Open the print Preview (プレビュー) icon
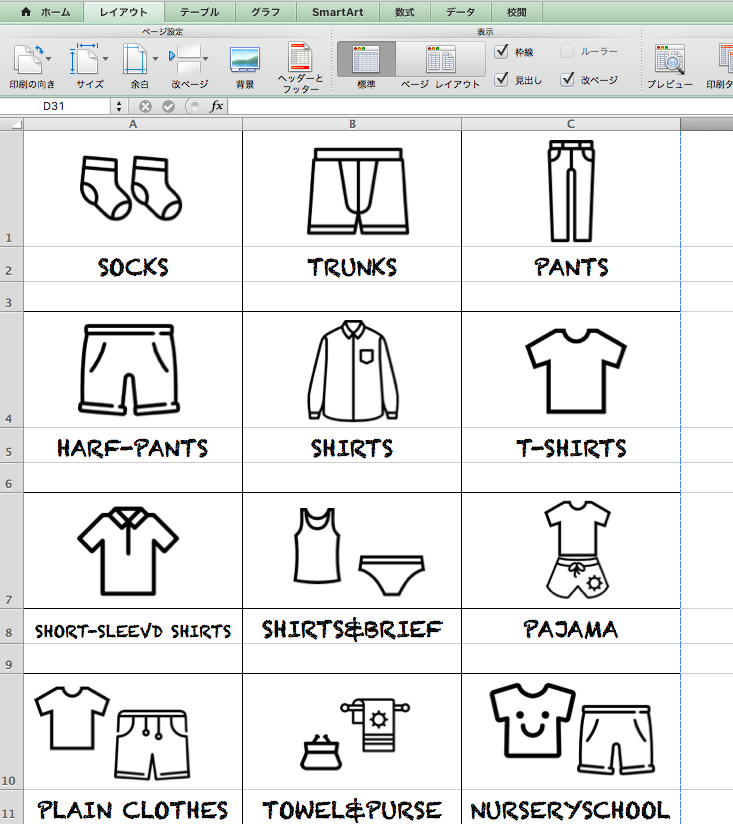Screen dimensions: 733x824 click(x=669, y=59)
